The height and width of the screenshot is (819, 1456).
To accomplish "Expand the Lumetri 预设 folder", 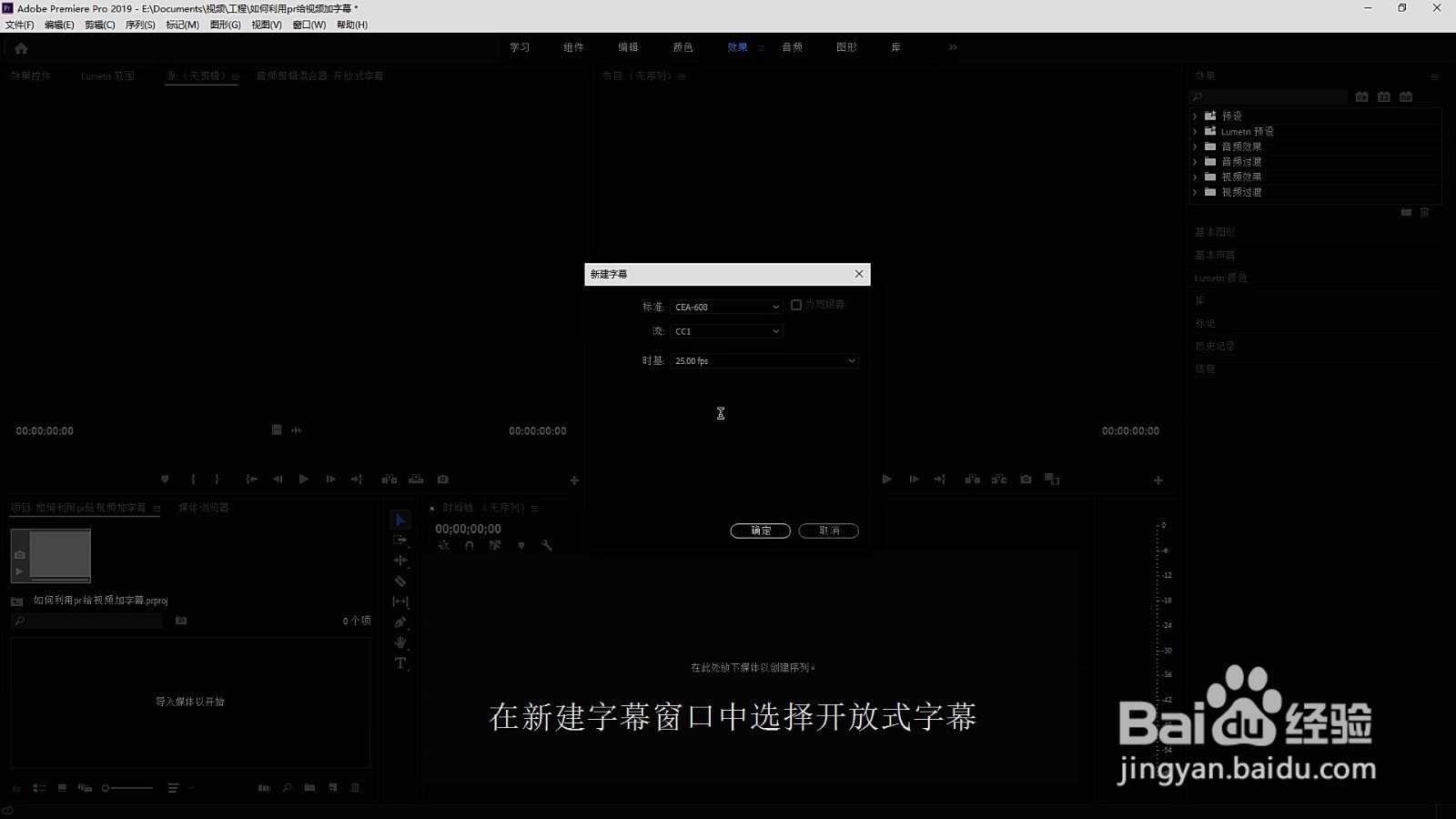I will tap(1195, 132).
